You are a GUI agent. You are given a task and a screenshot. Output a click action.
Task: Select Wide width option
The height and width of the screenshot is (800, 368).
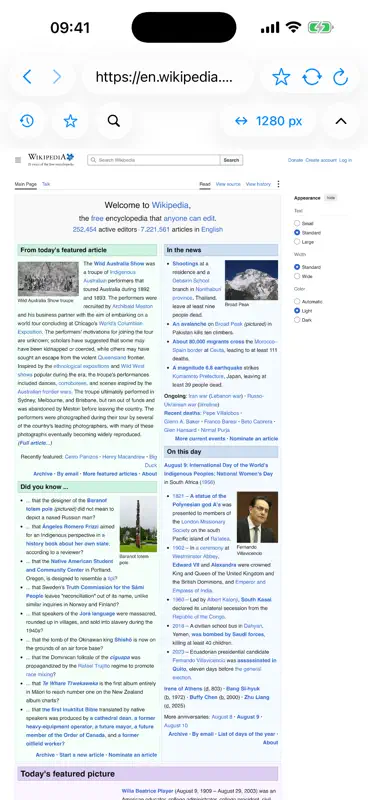(297, 276)
